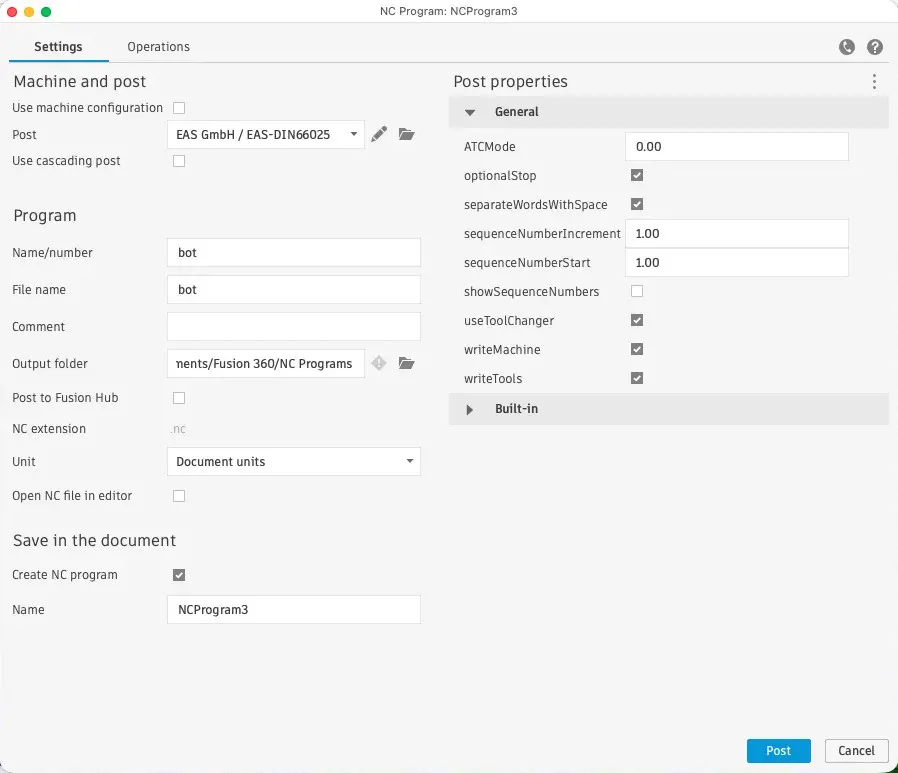Open folder icon beside the Post dropdown
898x773 pixels.
[406, 134]
